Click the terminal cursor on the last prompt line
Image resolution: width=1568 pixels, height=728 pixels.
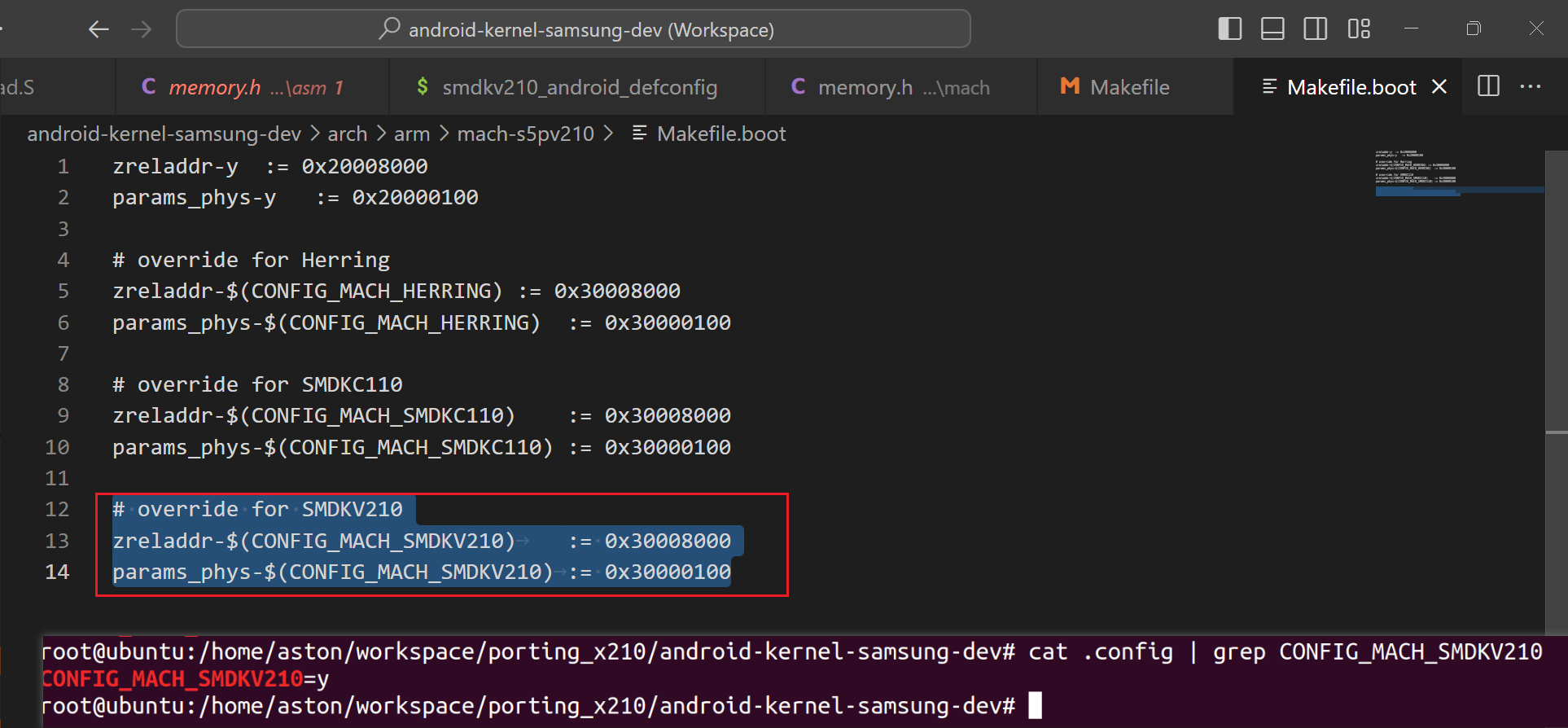pyautogui.click(x=1035, y=705)
